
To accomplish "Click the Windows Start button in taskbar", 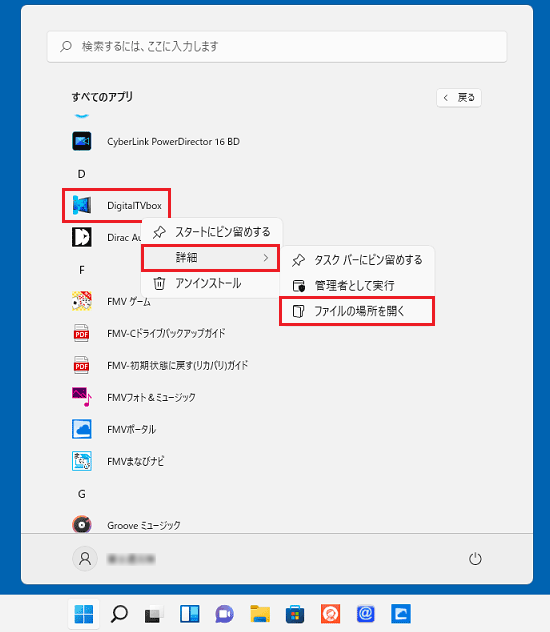I will [x=84, y=614].
